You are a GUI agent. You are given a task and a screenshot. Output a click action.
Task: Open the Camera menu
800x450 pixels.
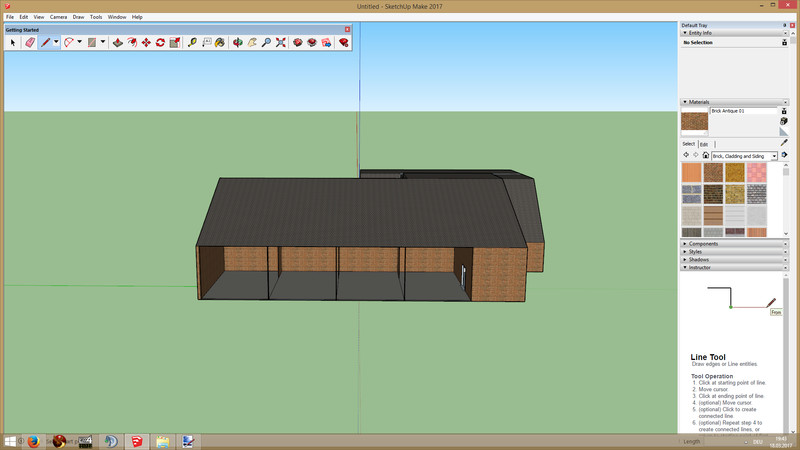pyautogui.click(x=58, y=17)
